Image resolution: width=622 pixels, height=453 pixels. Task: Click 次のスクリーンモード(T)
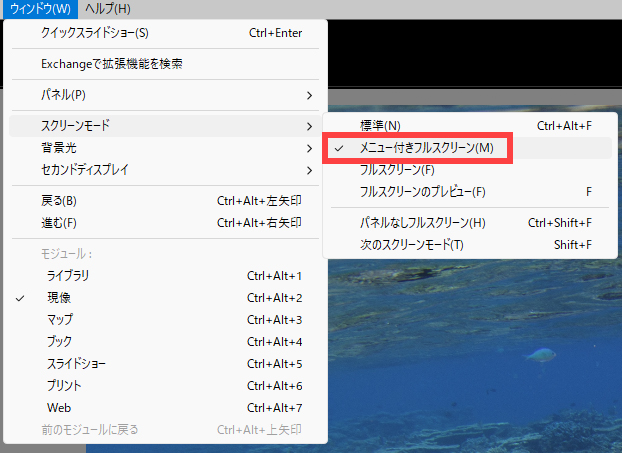pyautogui.click(x=411, y=245)
